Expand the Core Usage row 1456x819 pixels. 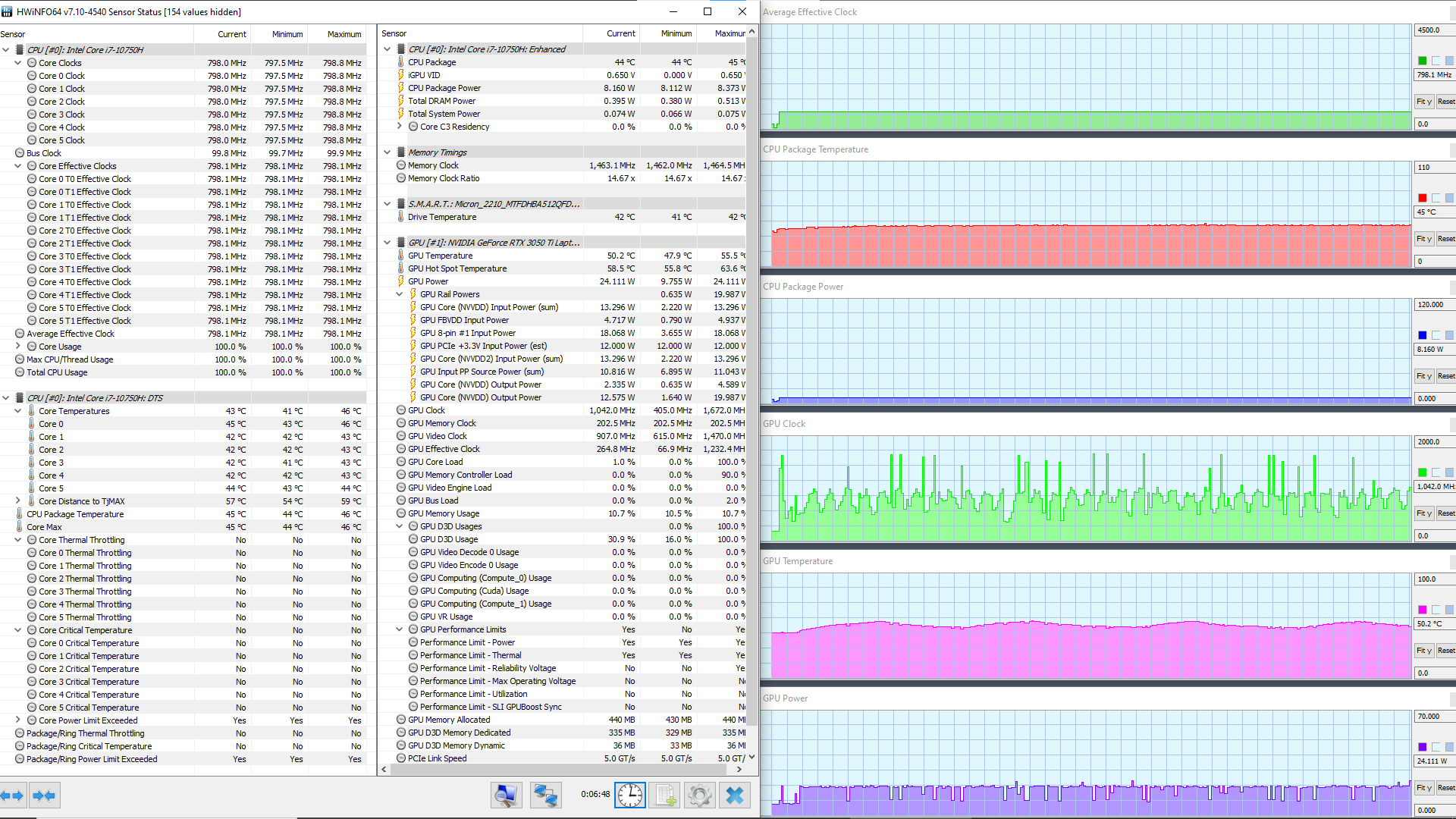(x=18, y=347)
